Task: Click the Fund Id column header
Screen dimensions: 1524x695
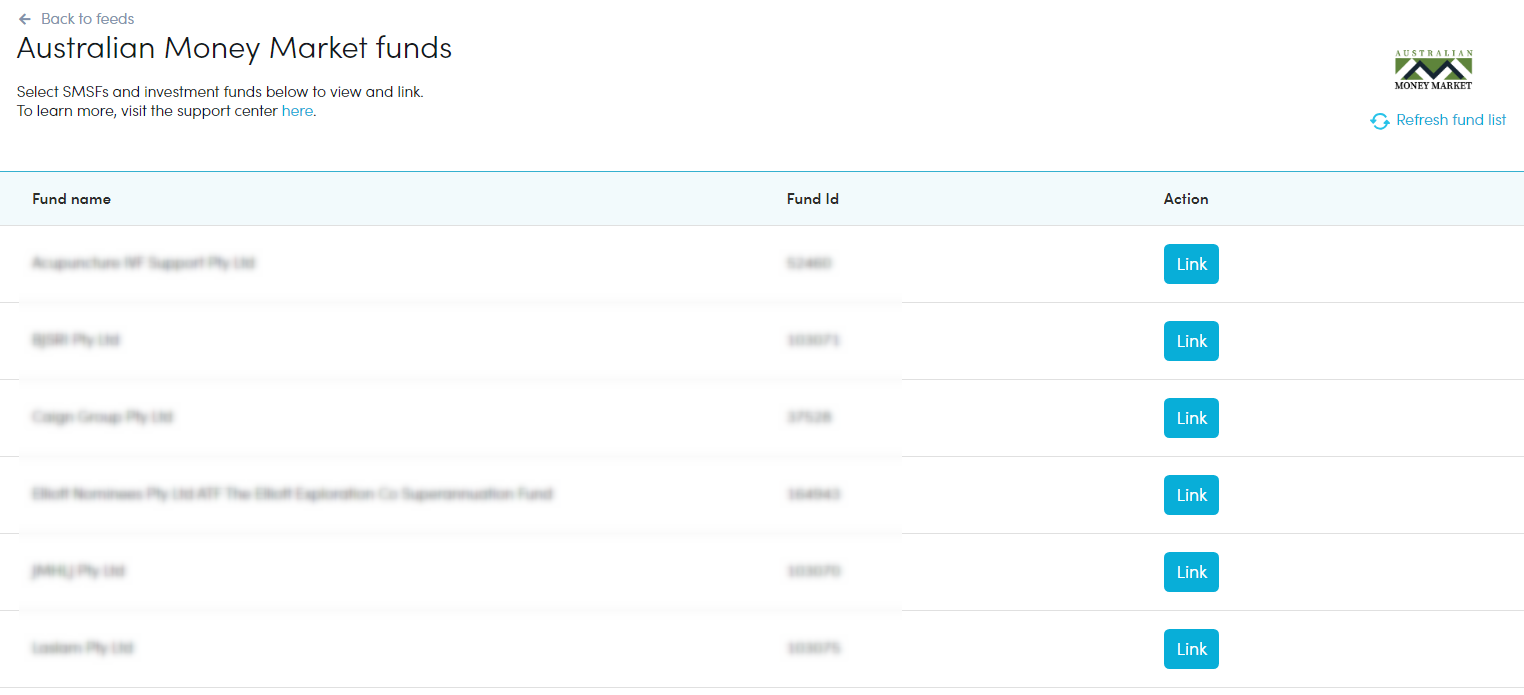Action: [812, 199]
